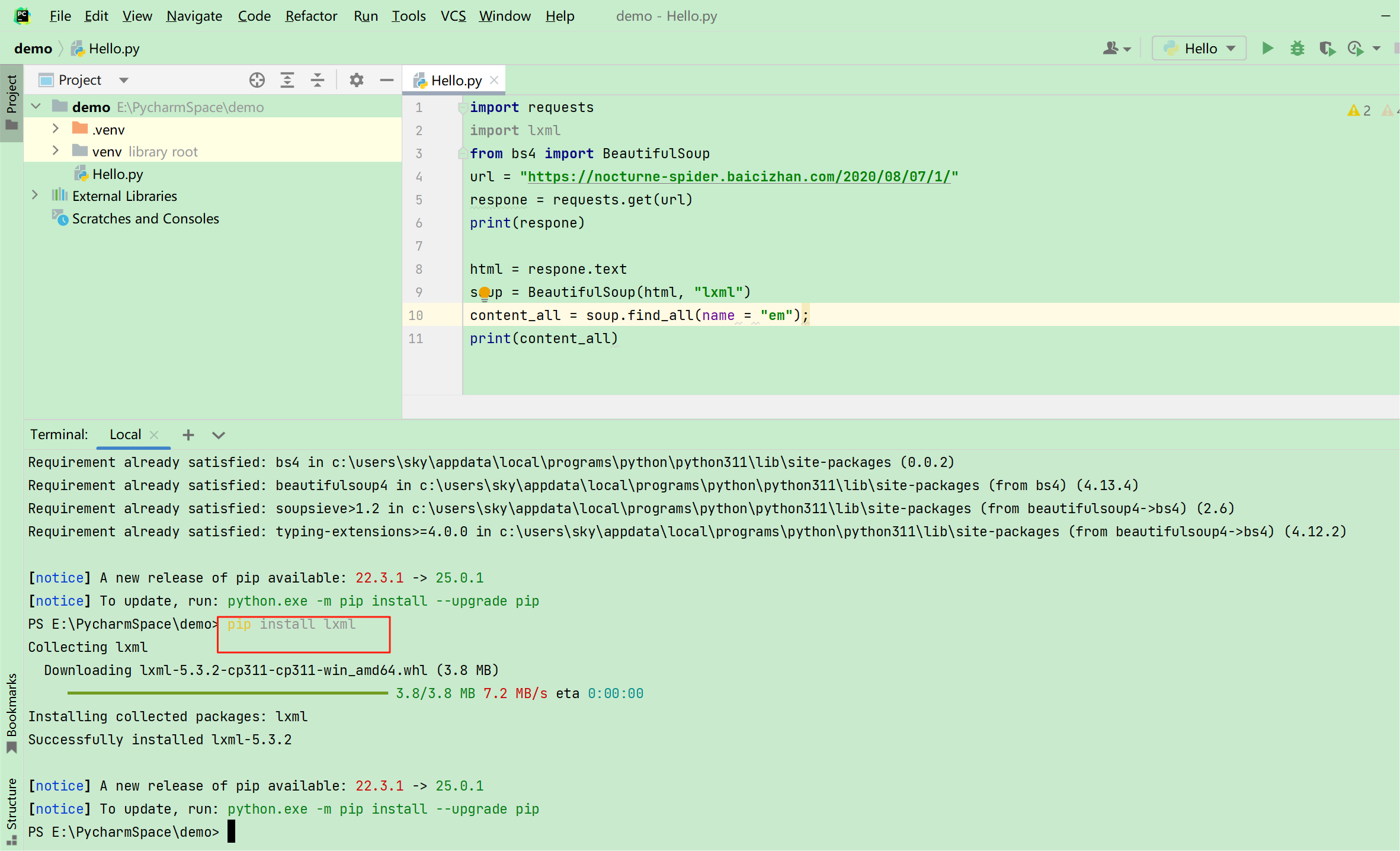Expand External Libraries node

click(35, 195)
